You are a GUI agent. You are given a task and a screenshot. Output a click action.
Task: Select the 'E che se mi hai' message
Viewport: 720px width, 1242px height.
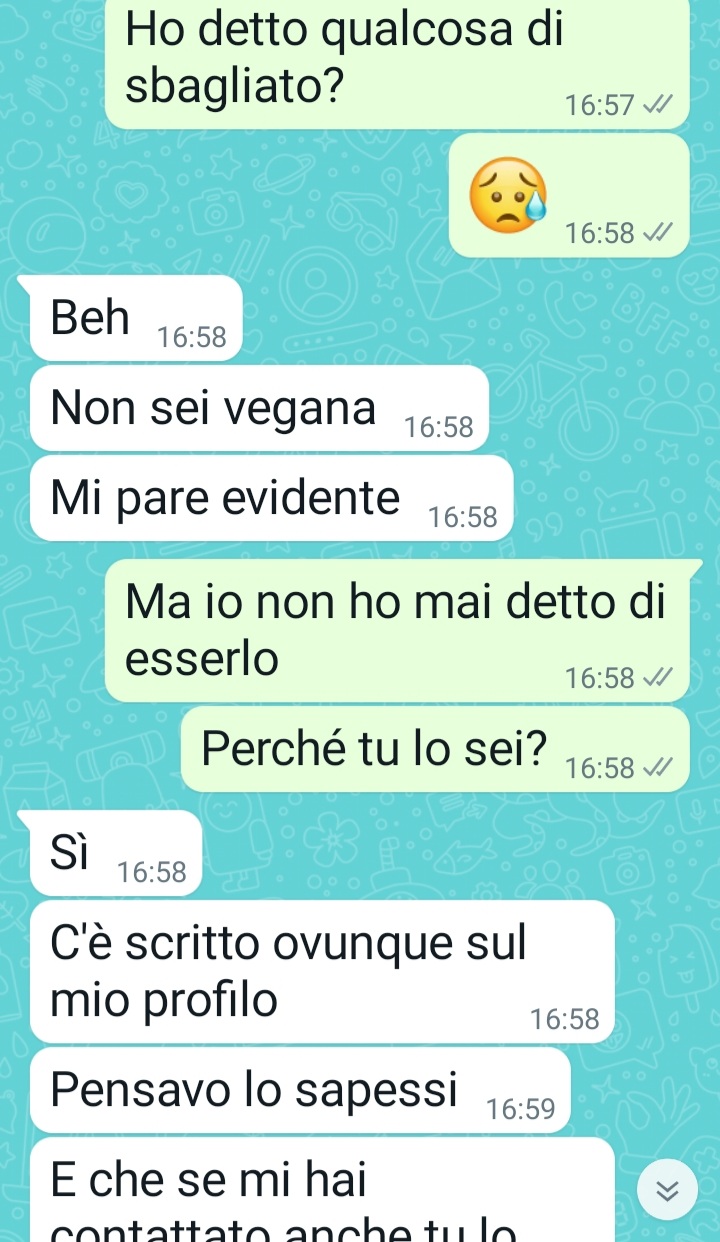point(322,1190)
